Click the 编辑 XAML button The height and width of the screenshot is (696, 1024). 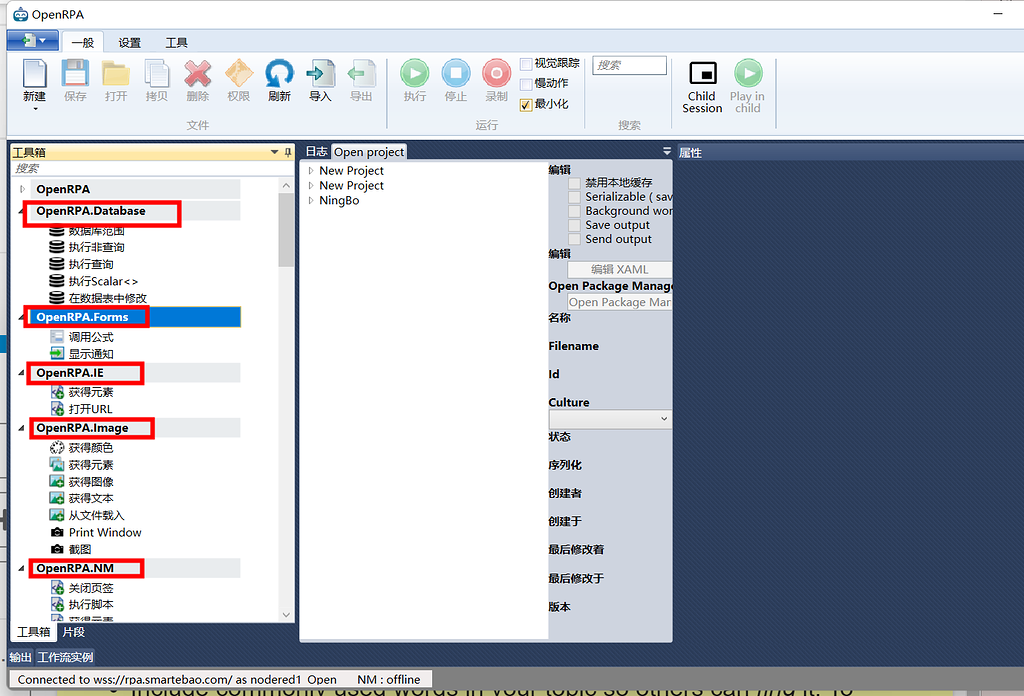(619, 269)
